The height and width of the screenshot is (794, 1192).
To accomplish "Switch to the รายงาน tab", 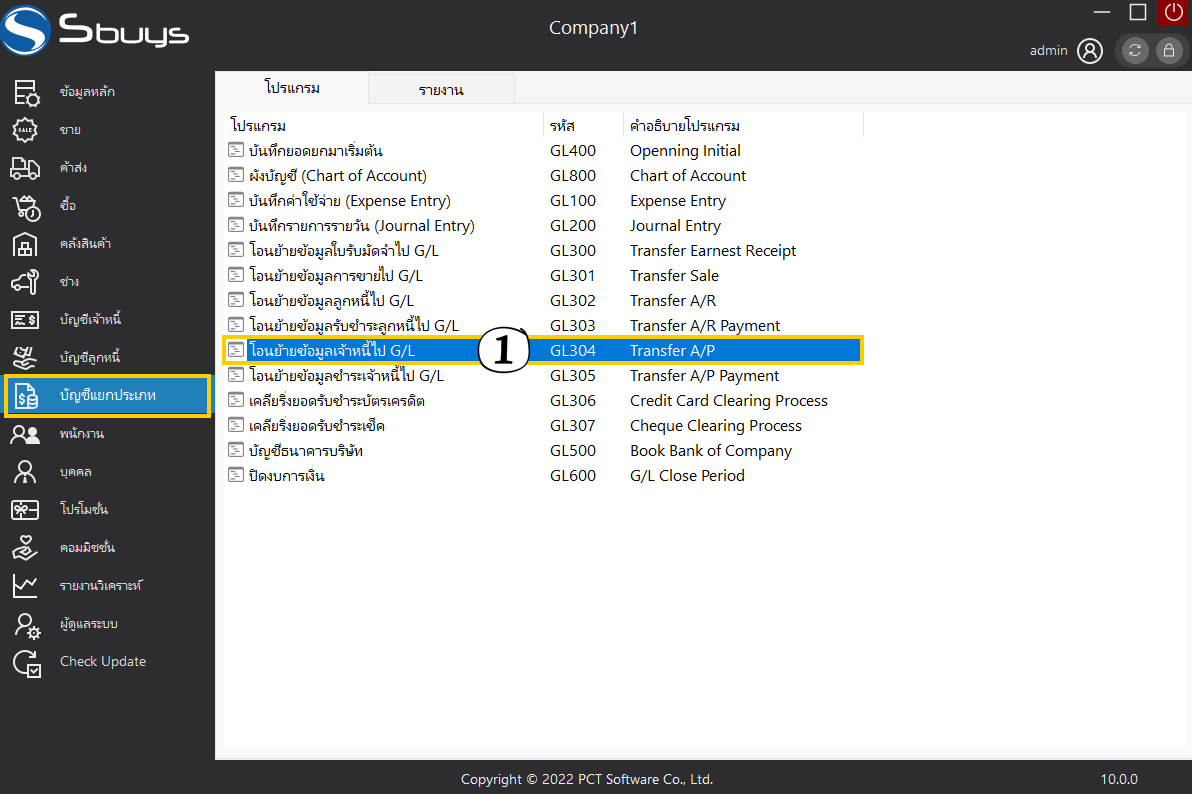I will (x=441, y=90).
